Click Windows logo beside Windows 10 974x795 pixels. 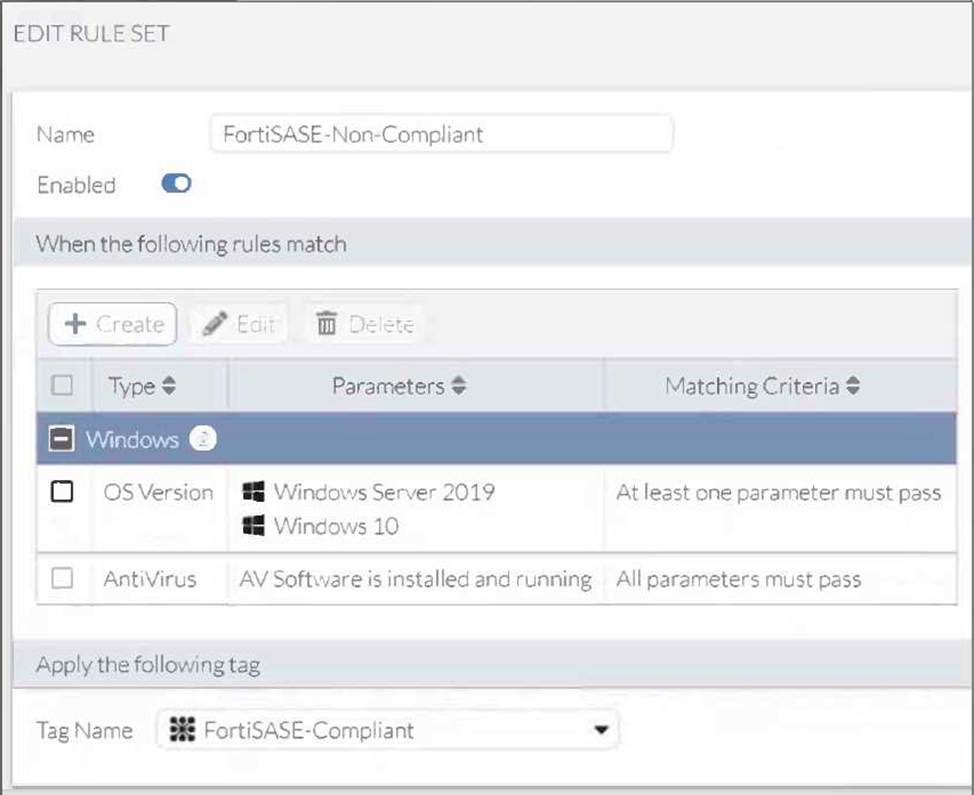coord(253,525)
